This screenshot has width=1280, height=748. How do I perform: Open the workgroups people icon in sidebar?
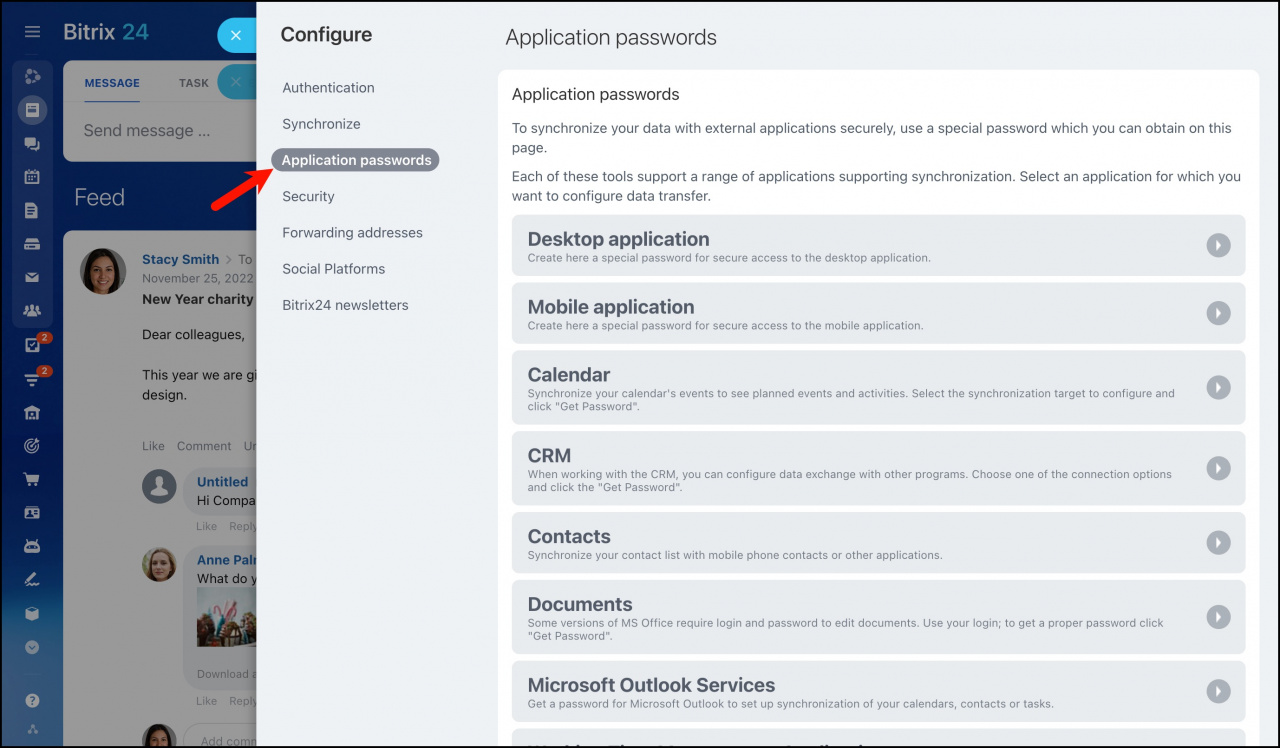coord(32,311)
